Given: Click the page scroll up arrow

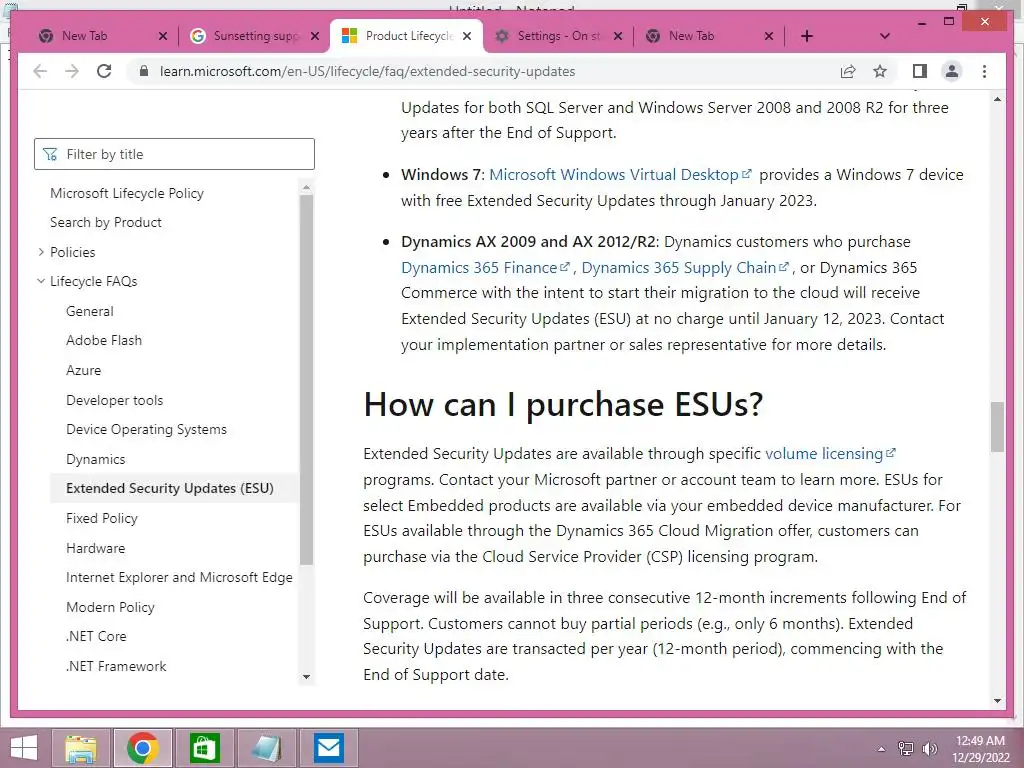Looking at the screenshot, I should point(997,99).
